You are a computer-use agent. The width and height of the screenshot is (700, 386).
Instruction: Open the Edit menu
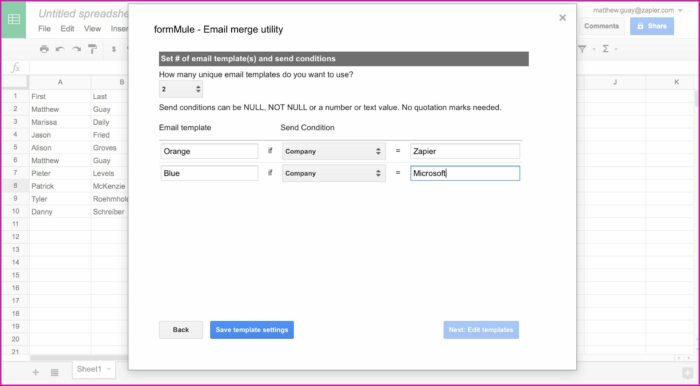(x=67, y=29)
